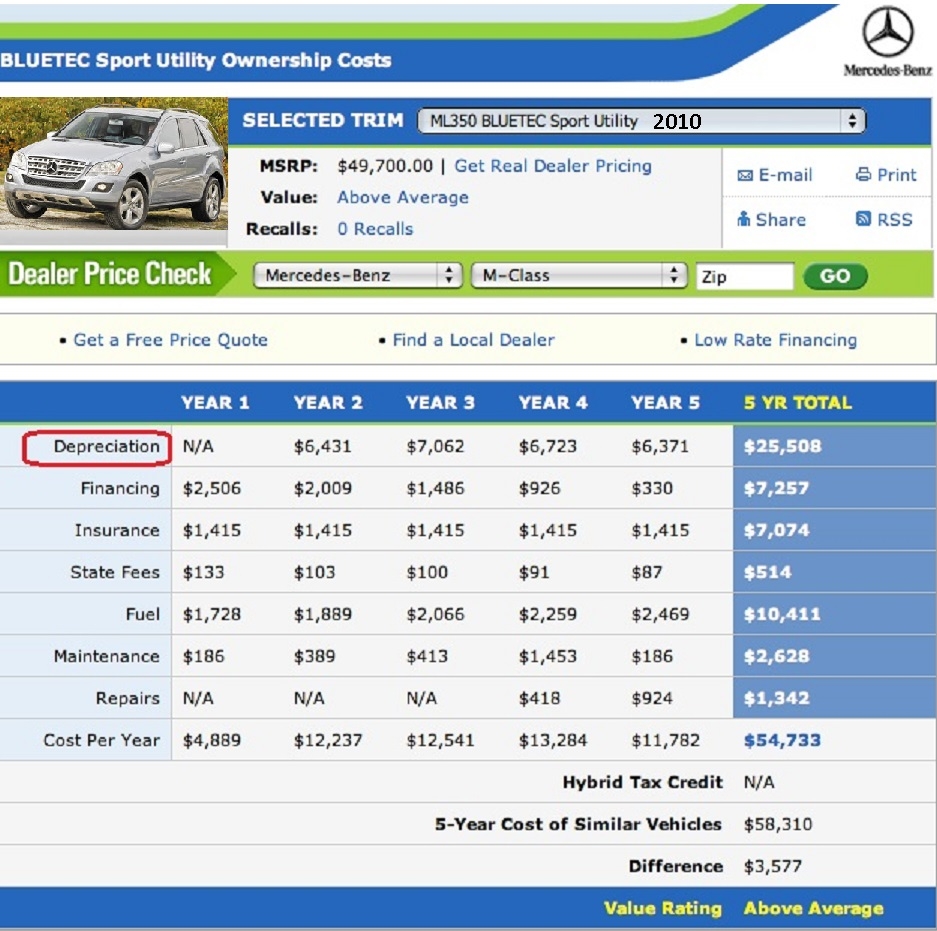
Task: Click the 5 YR TOTAL header
Action: pos(798,402)
